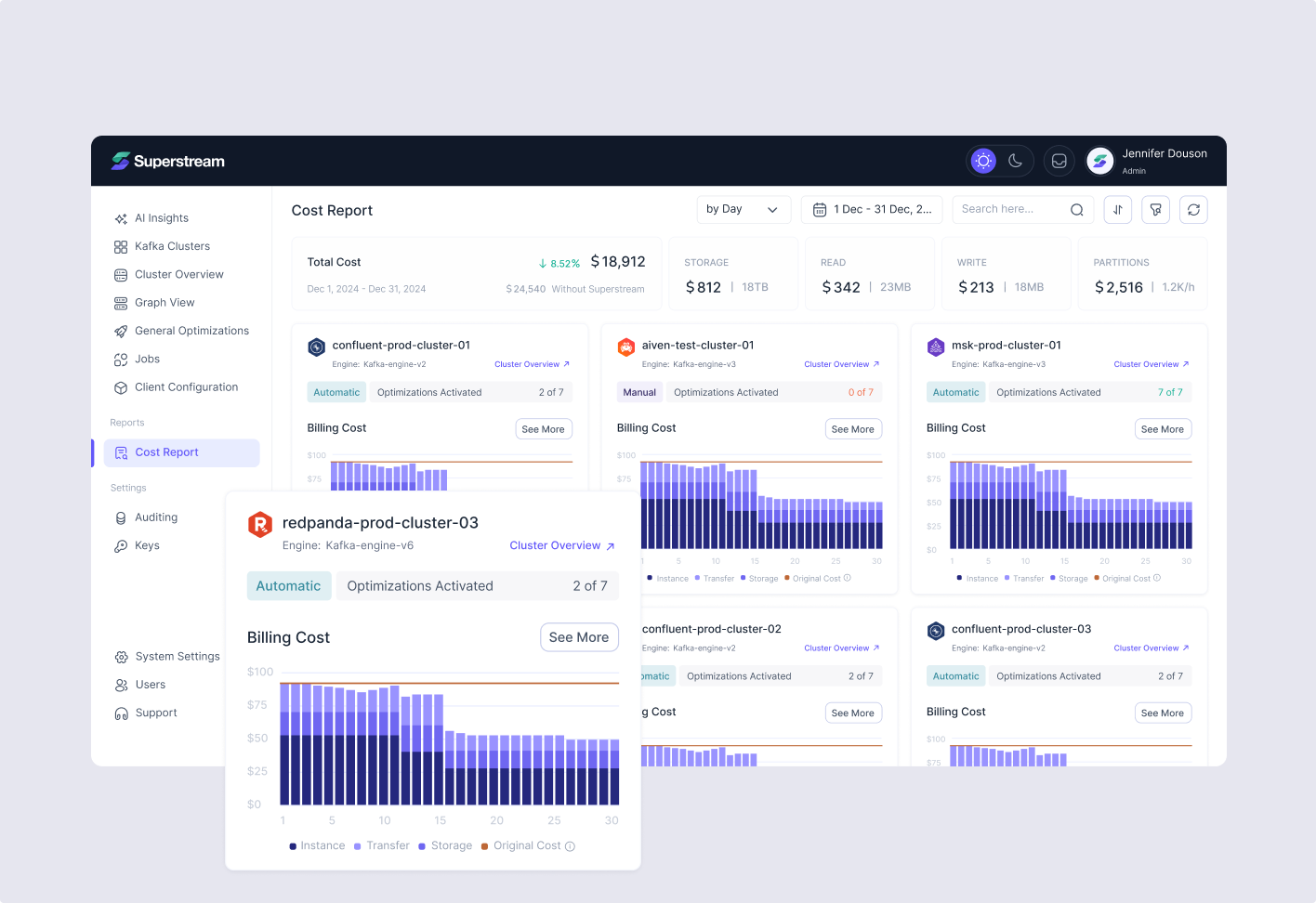Screen dimensions: 1316x903
Task: Open Kafka Clusters page
Action: [172, 246]
